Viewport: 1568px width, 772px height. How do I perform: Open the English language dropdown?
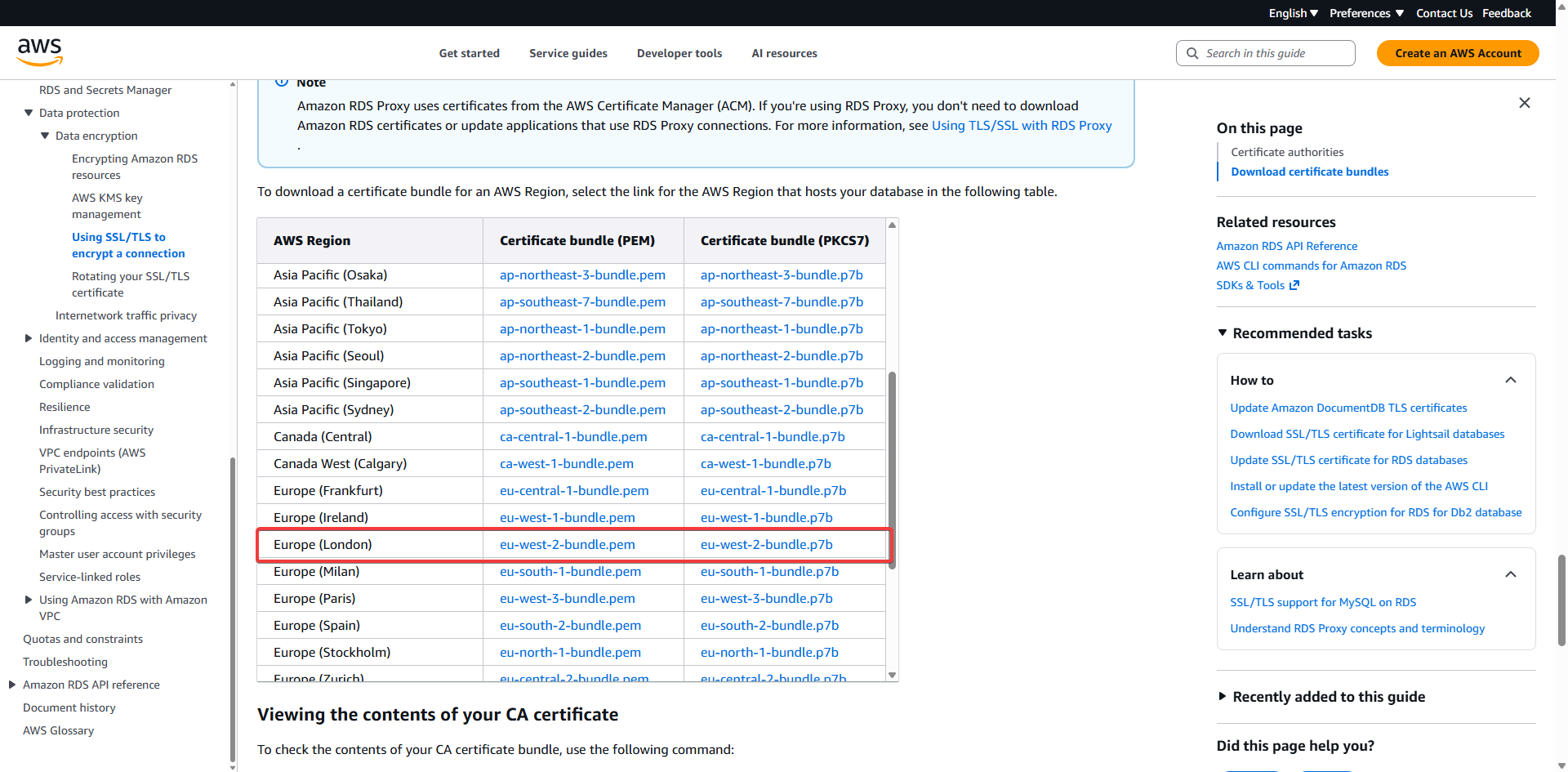1293,13
